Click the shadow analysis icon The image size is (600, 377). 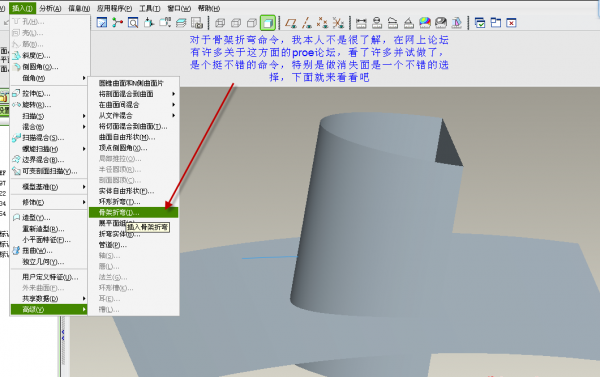[457, 23]
